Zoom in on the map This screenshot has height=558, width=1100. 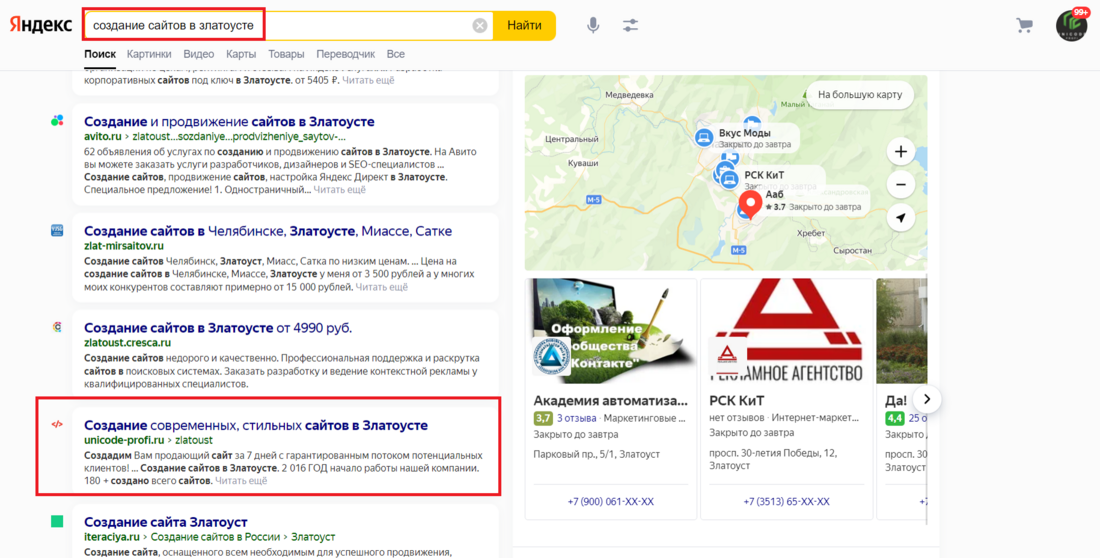tap(901, 152)
